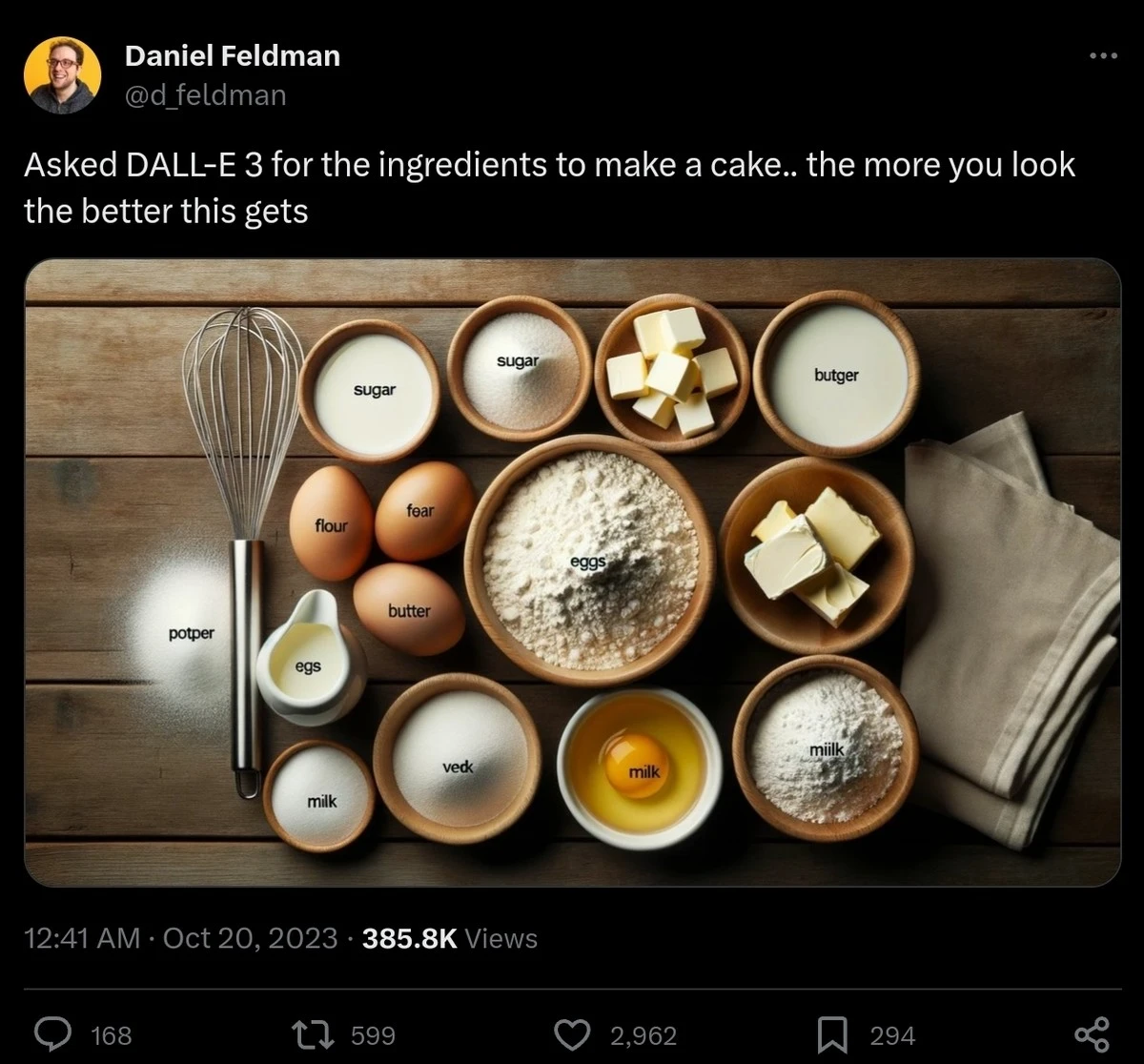Click the Daniel Feldman display name
Screen dimensions: 1144x1064
point(232,56)
